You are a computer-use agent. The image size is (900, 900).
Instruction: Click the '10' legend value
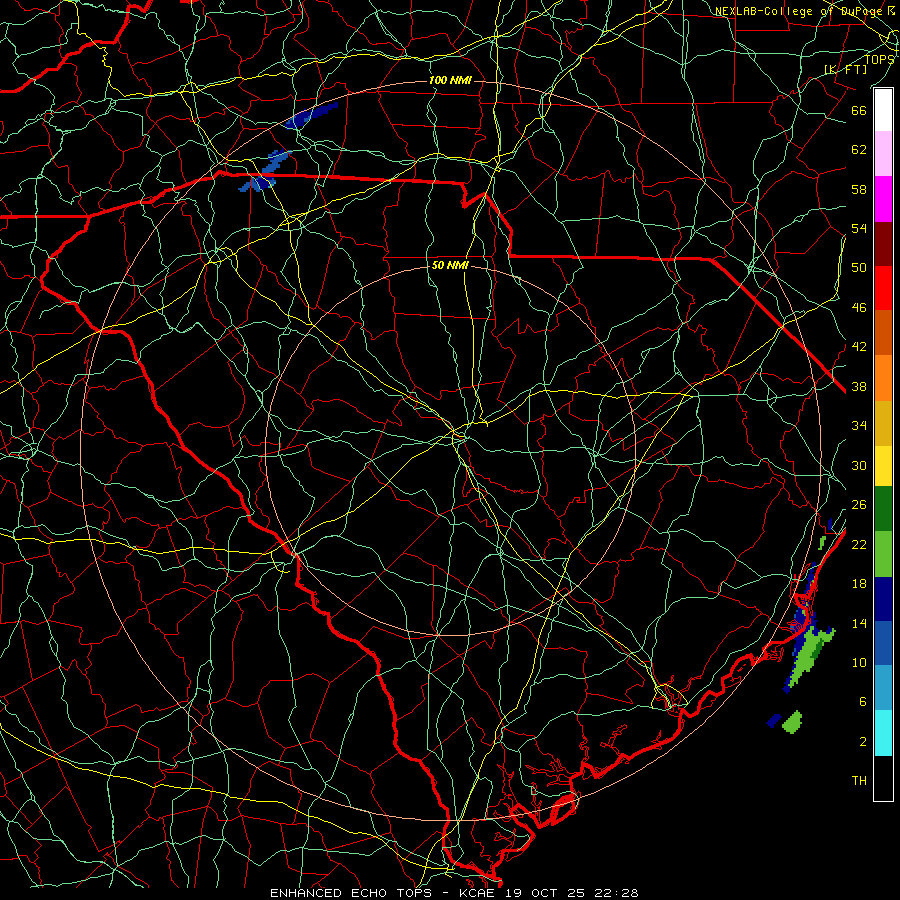859,662
